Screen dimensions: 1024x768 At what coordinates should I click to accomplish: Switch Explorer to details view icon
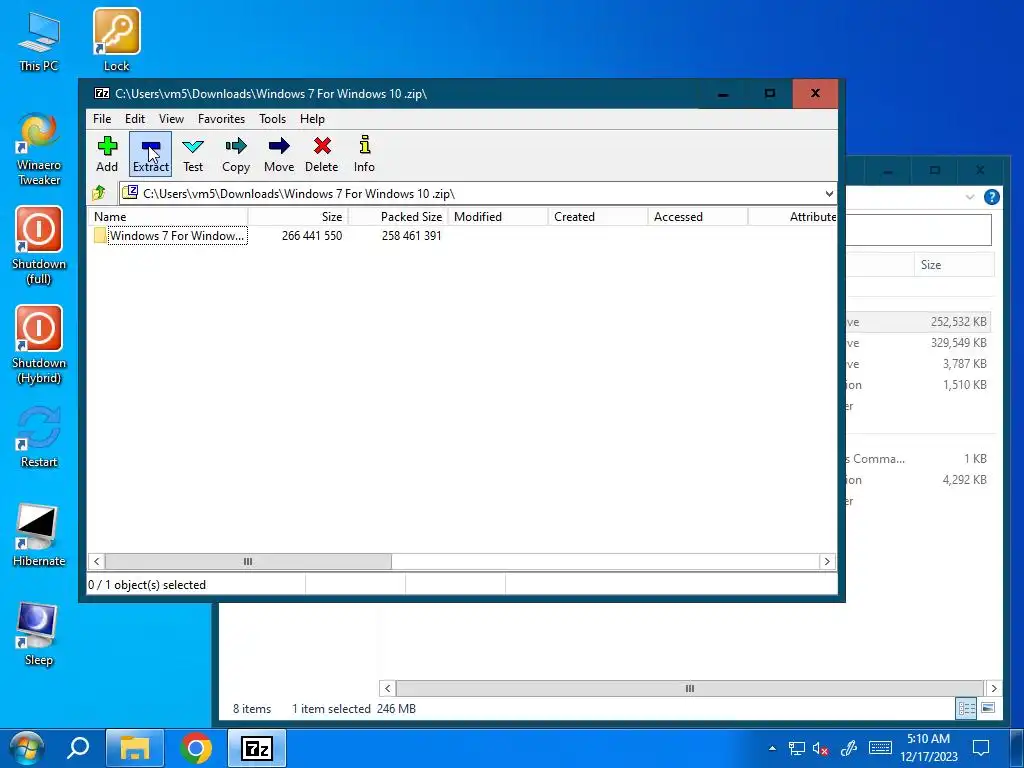pyautogui.click(x=966, y=709)
